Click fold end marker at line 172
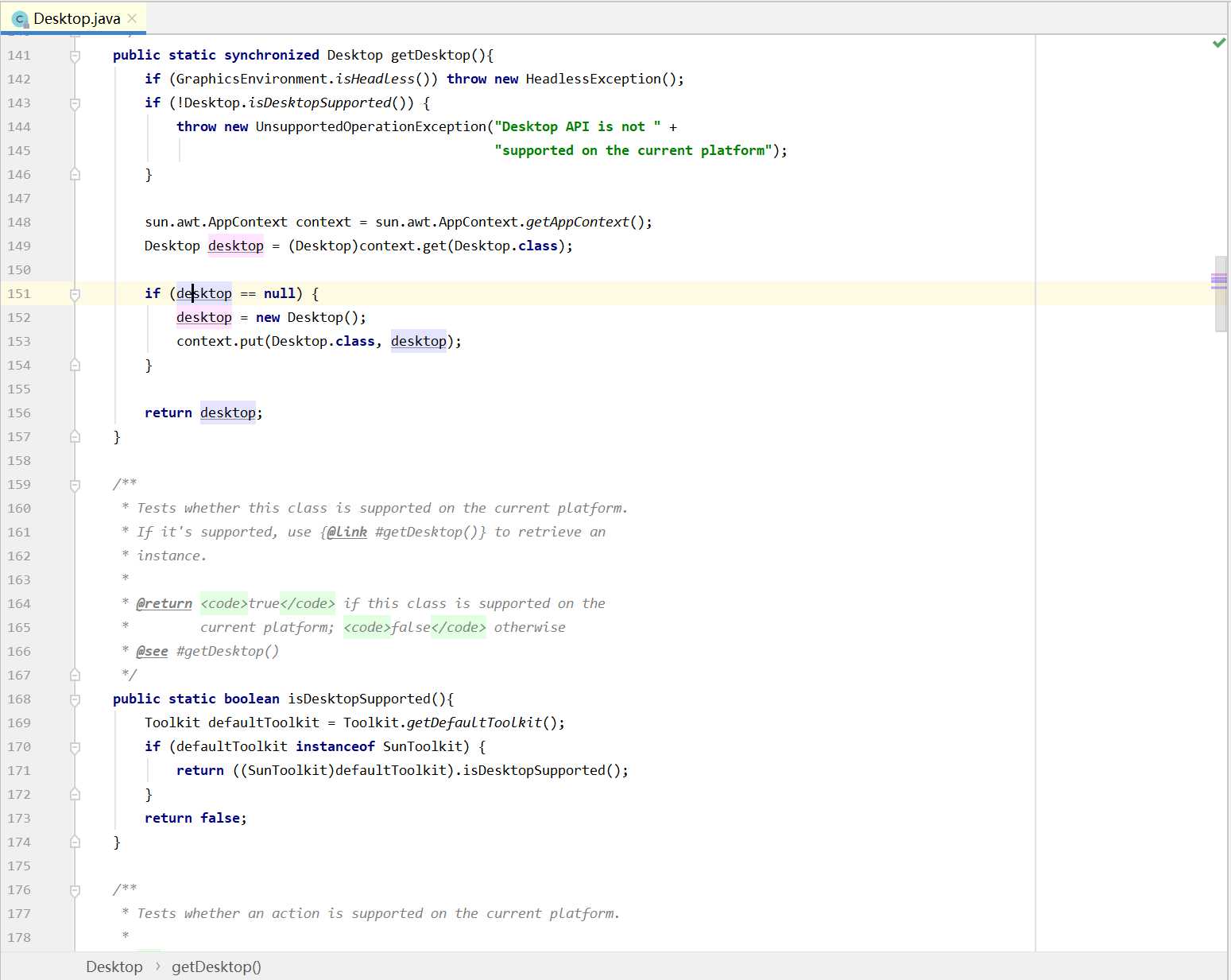The image size is (1231, 980). click(x=75, y=794)
